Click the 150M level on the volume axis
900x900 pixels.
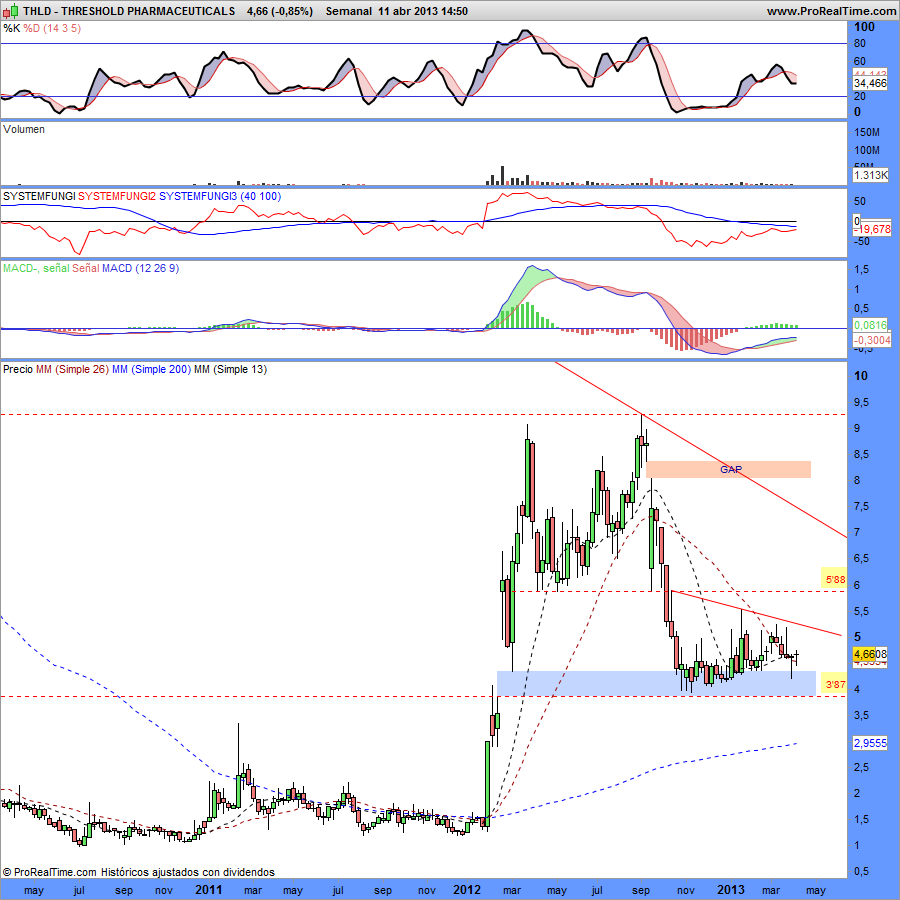click(x=867, y=133)
